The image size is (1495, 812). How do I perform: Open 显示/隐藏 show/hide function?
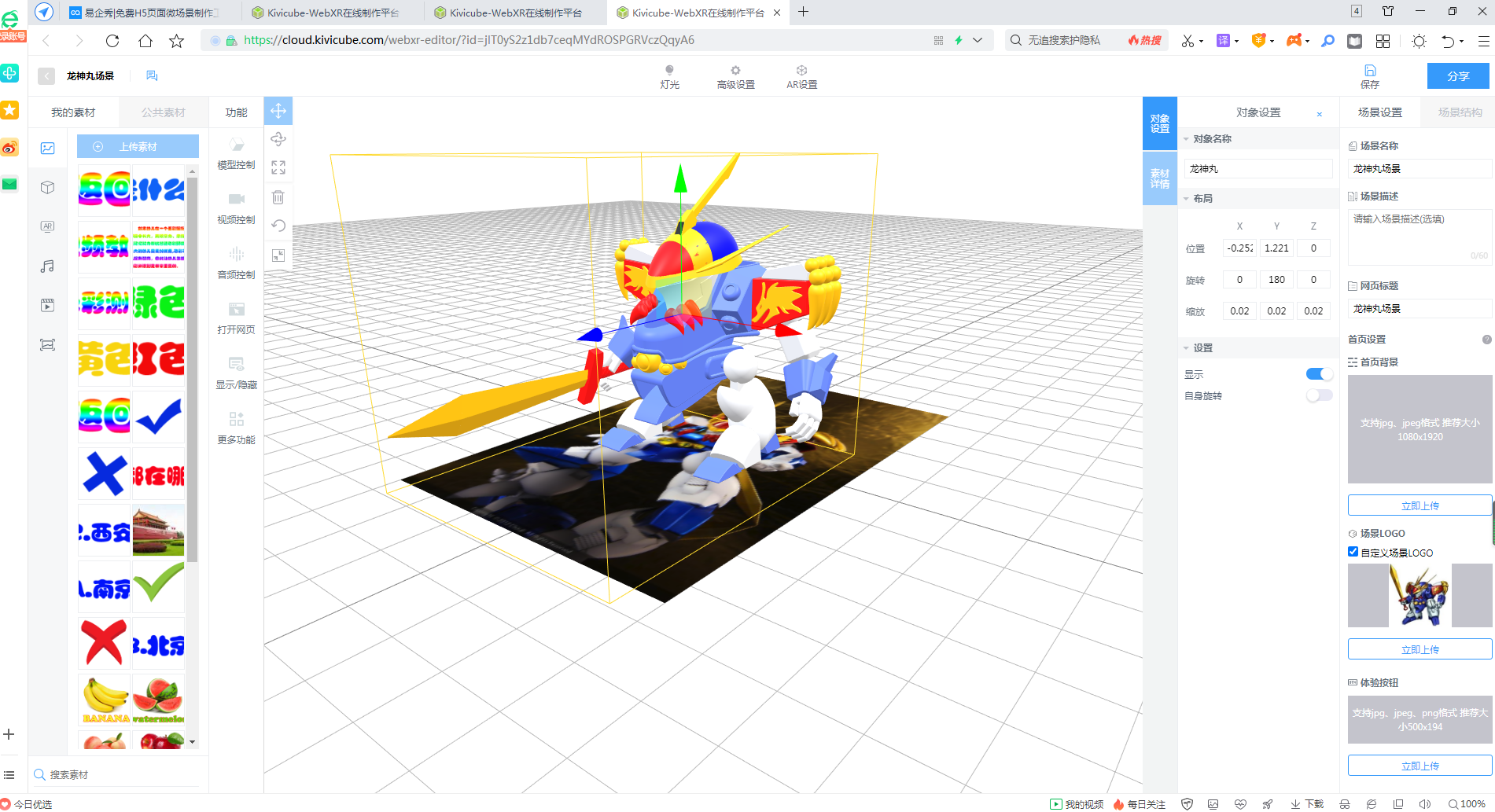coord(236,373)
